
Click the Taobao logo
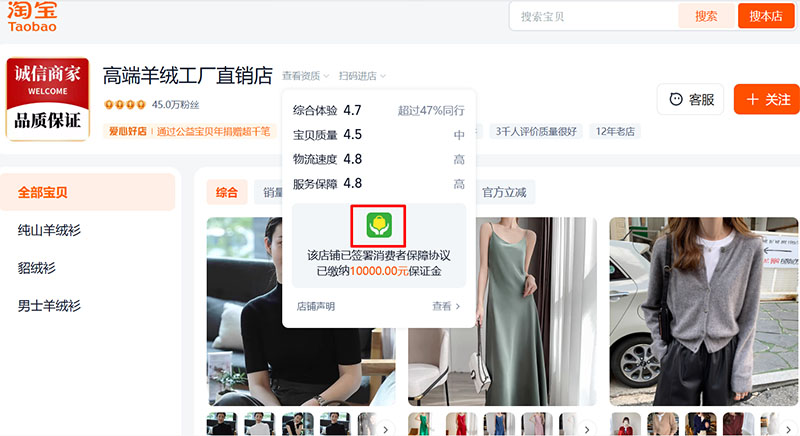(33, 17)
